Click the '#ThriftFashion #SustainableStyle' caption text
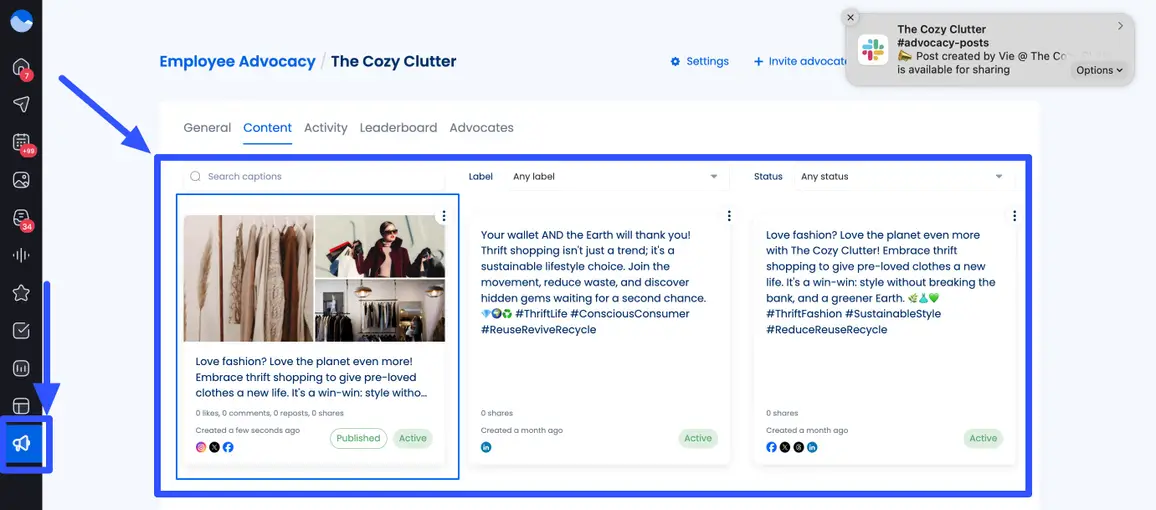This screenshot has width=1156, height=510. click(x=853, y=314)
